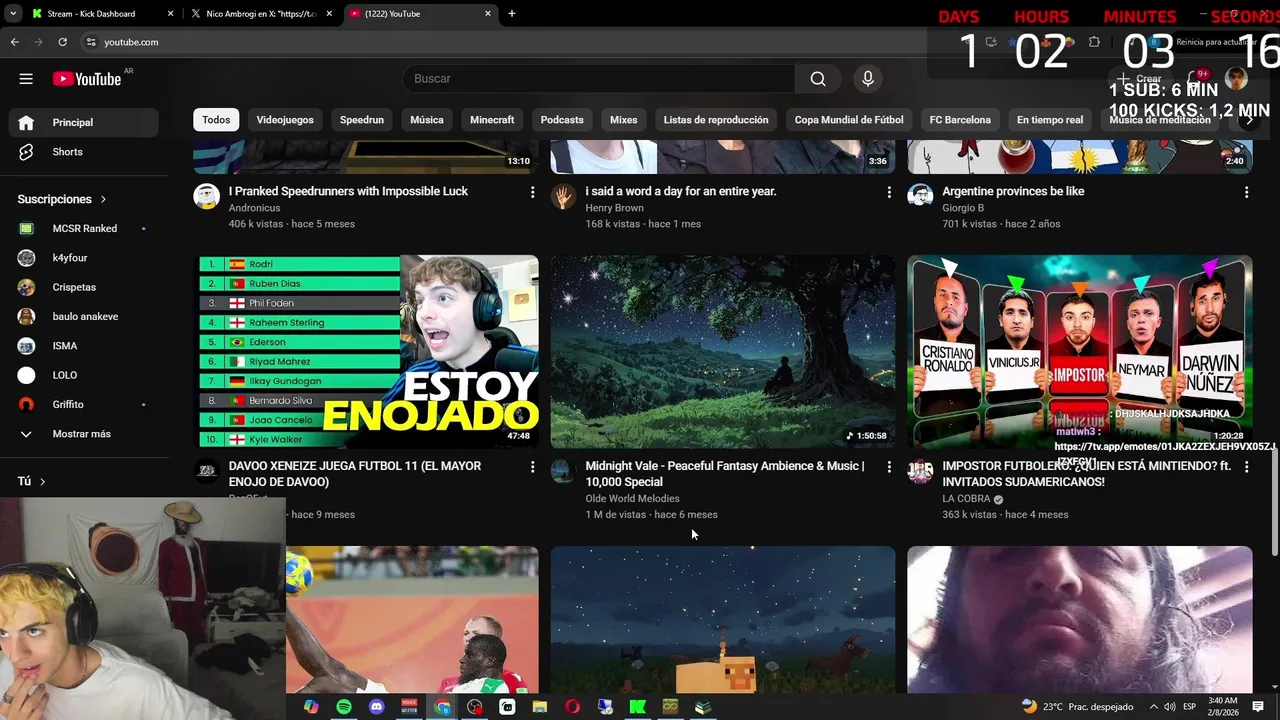The image size is (1280, 720).
Task: Open the browser extensions puzzle icon
Action: (1094, 42)
